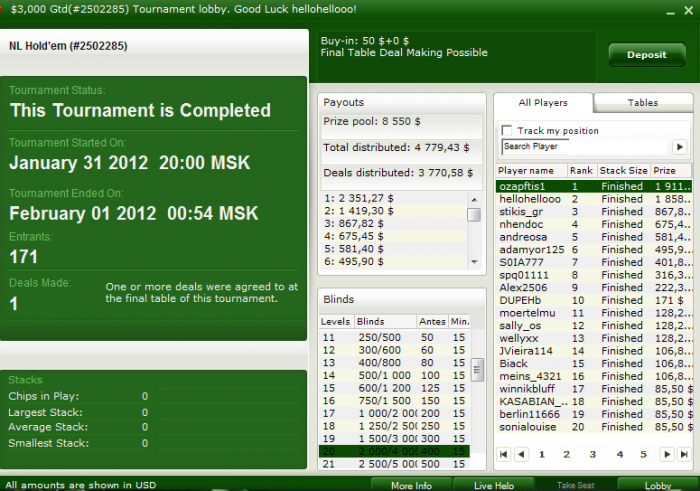Select player adamyor125 row
Screen dimensions: 700x491
pyautogui.click(x=594, y=250)
